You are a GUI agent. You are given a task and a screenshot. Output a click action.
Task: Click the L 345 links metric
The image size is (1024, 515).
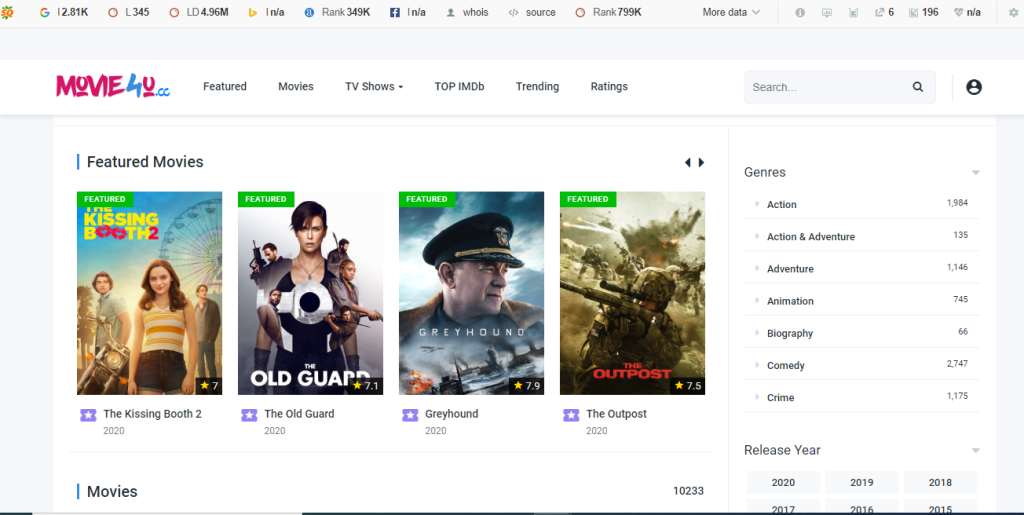[x=129, y=12]
